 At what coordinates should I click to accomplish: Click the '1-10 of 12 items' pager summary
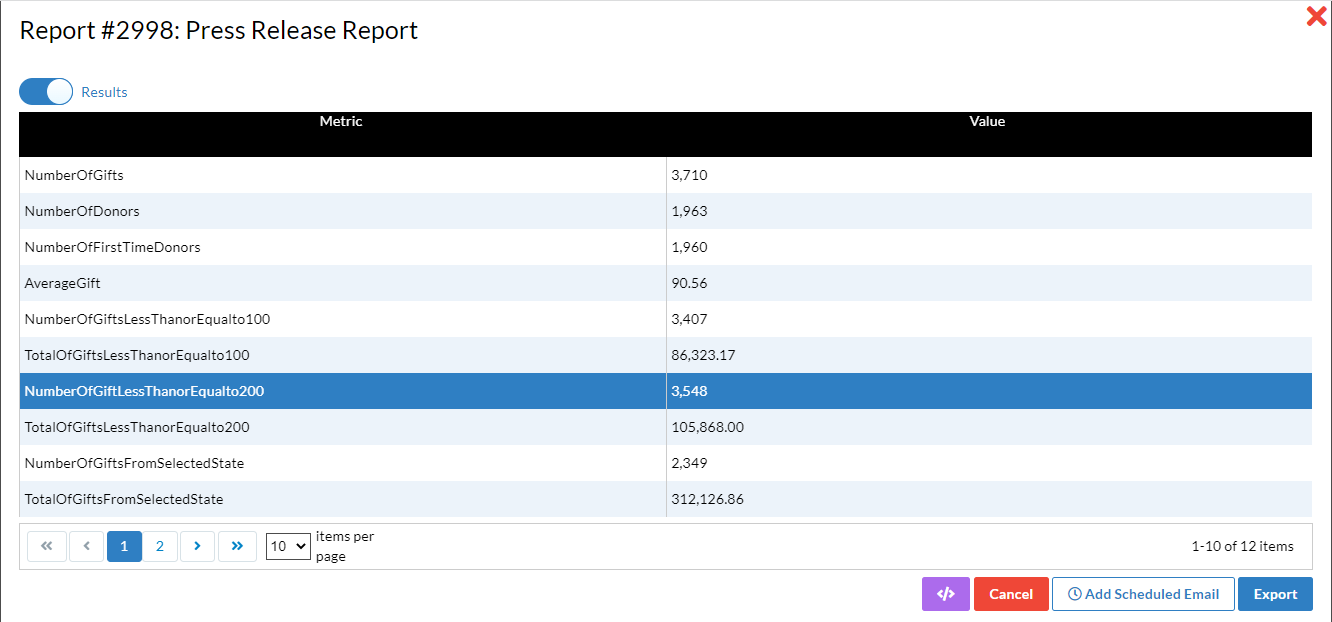click(x=1242, y=546)
